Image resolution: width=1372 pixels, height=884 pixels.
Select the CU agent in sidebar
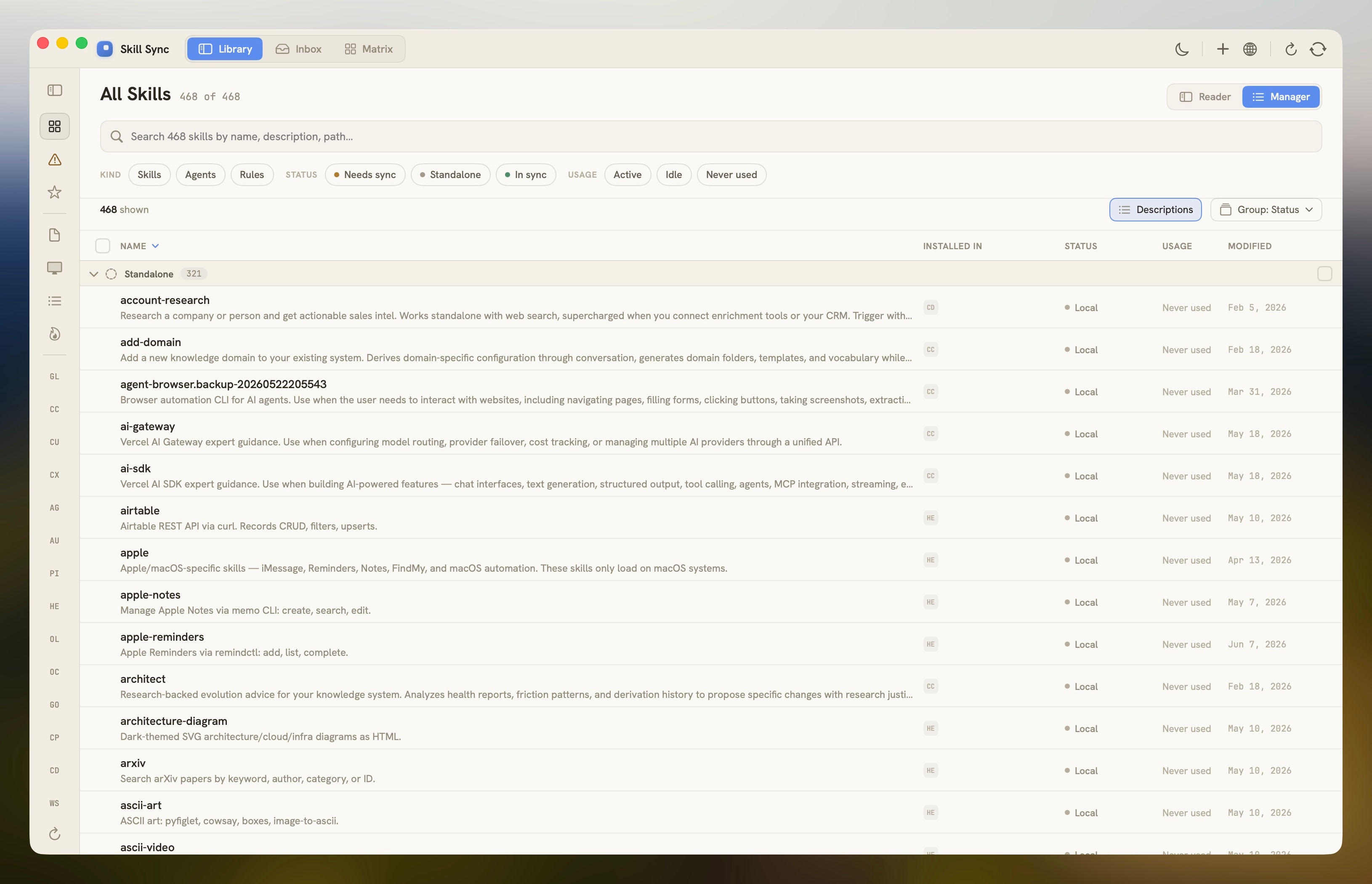[55, 442]
